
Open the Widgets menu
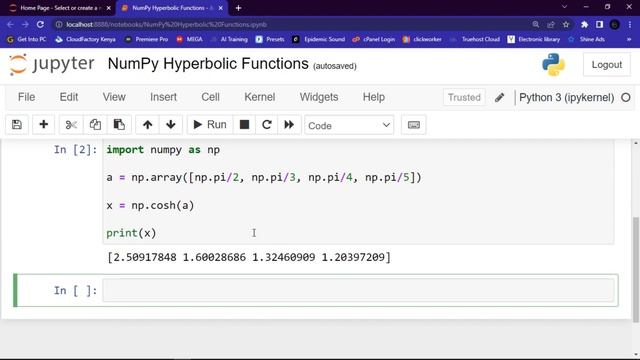click(319, 97)
